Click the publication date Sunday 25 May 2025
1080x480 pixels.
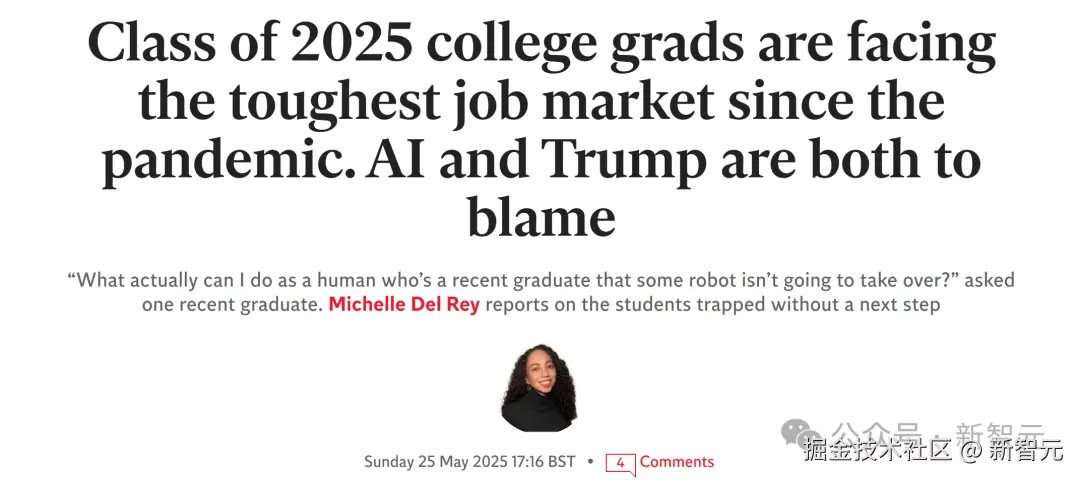coord(439,462)
